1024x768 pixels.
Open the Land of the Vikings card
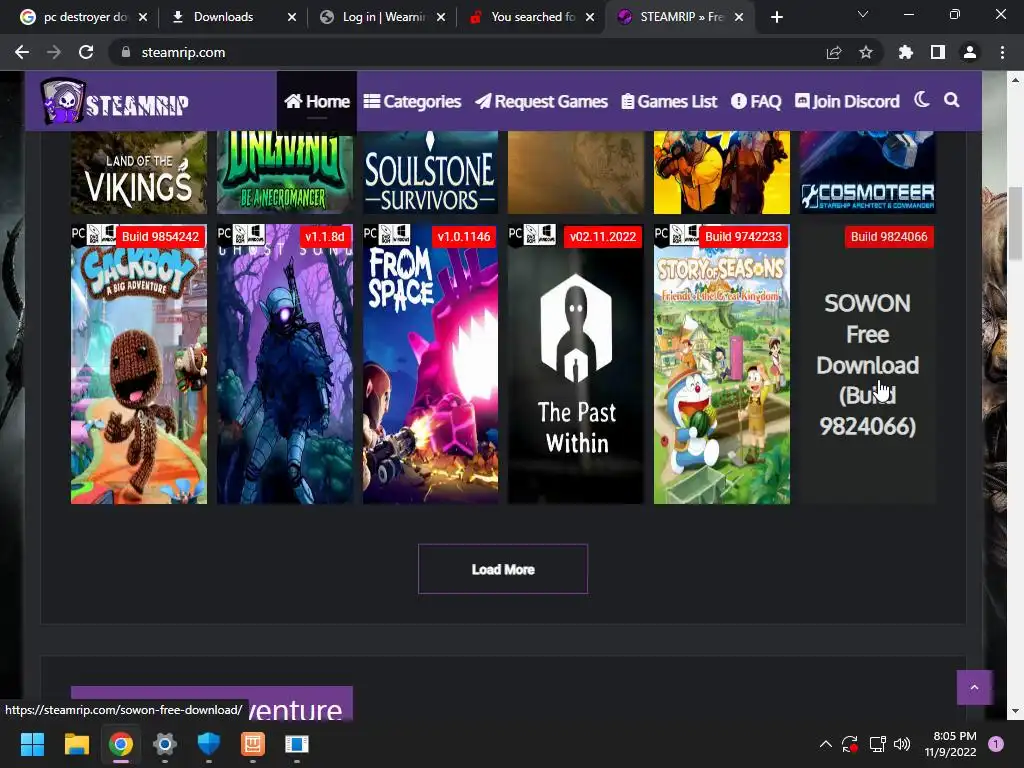139,172
